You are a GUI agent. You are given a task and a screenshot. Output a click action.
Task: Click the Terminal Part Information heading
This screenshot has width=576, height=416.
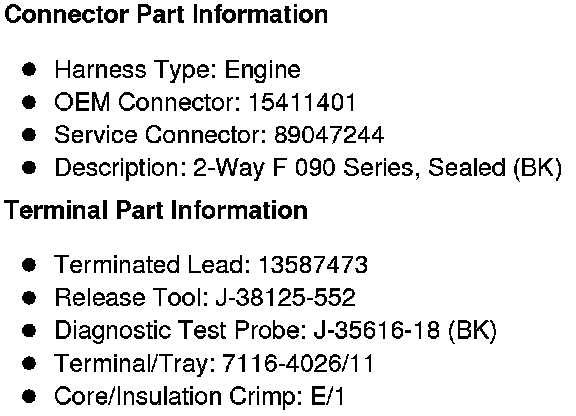[x=156, y=211]
